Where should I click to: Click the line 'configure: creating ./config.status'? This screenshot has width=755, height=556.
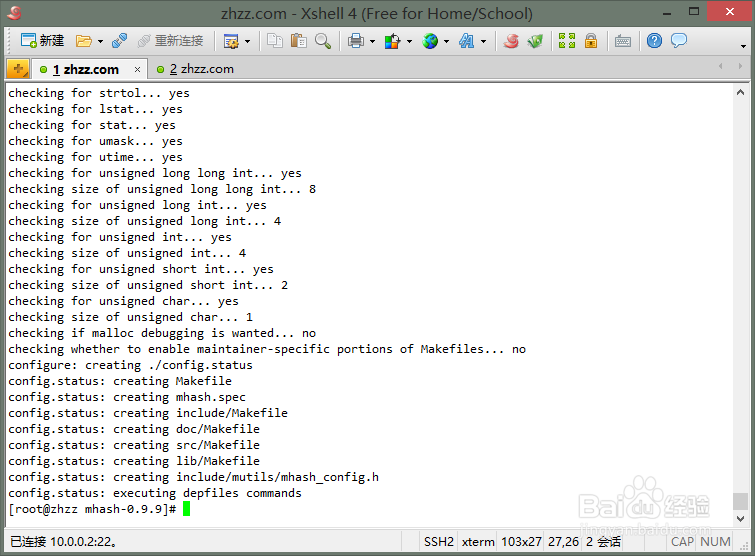pos(130,365)
